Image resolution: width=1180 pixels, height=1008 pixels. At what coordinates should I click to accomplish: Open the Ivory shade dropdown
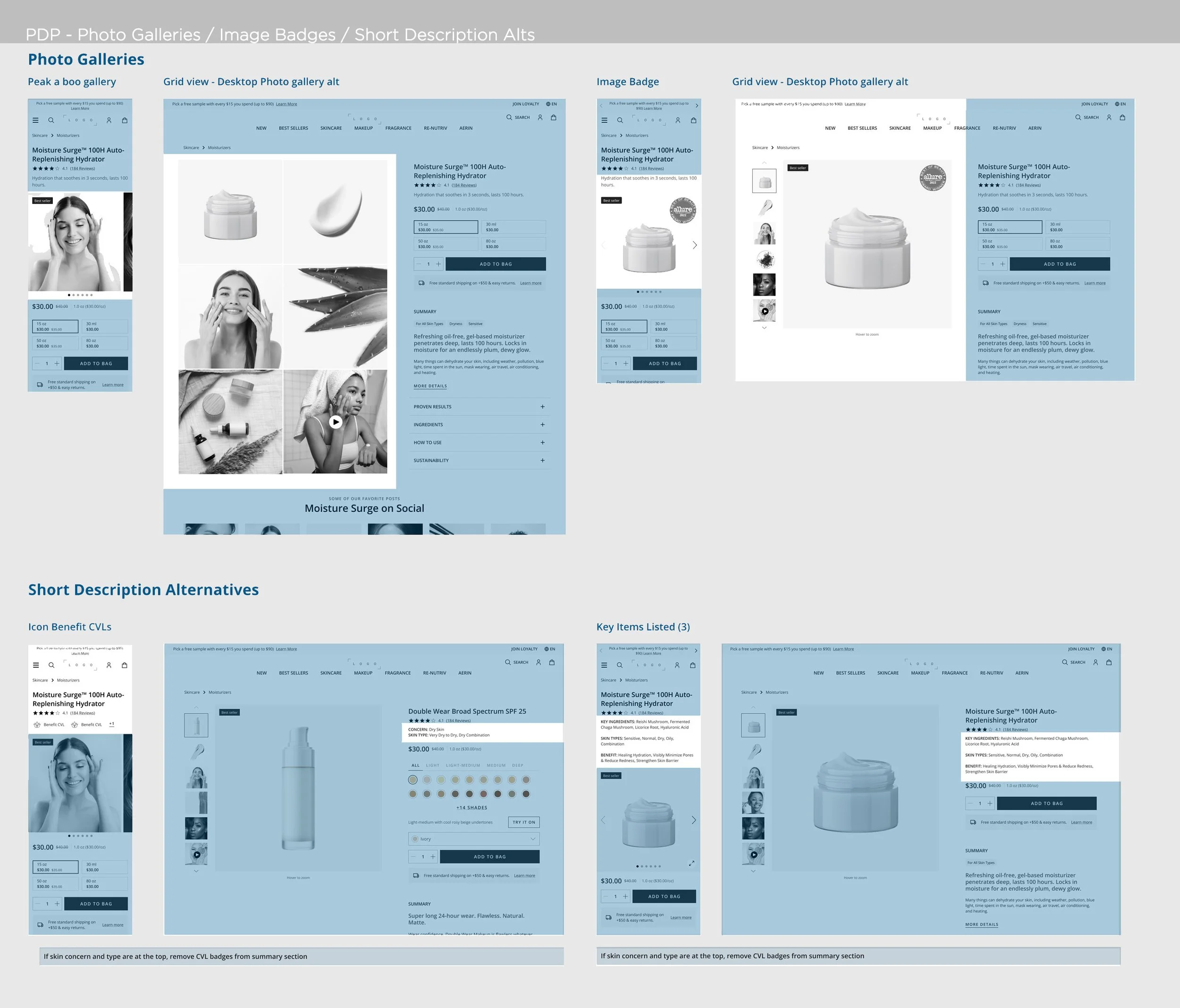[x=473, y=839]
